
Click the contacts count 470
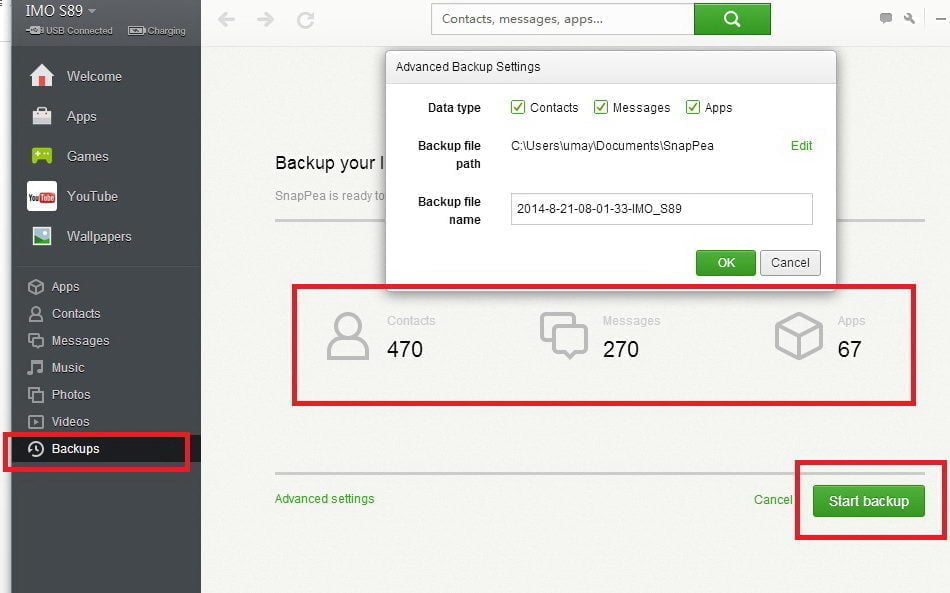pos(405,350)
